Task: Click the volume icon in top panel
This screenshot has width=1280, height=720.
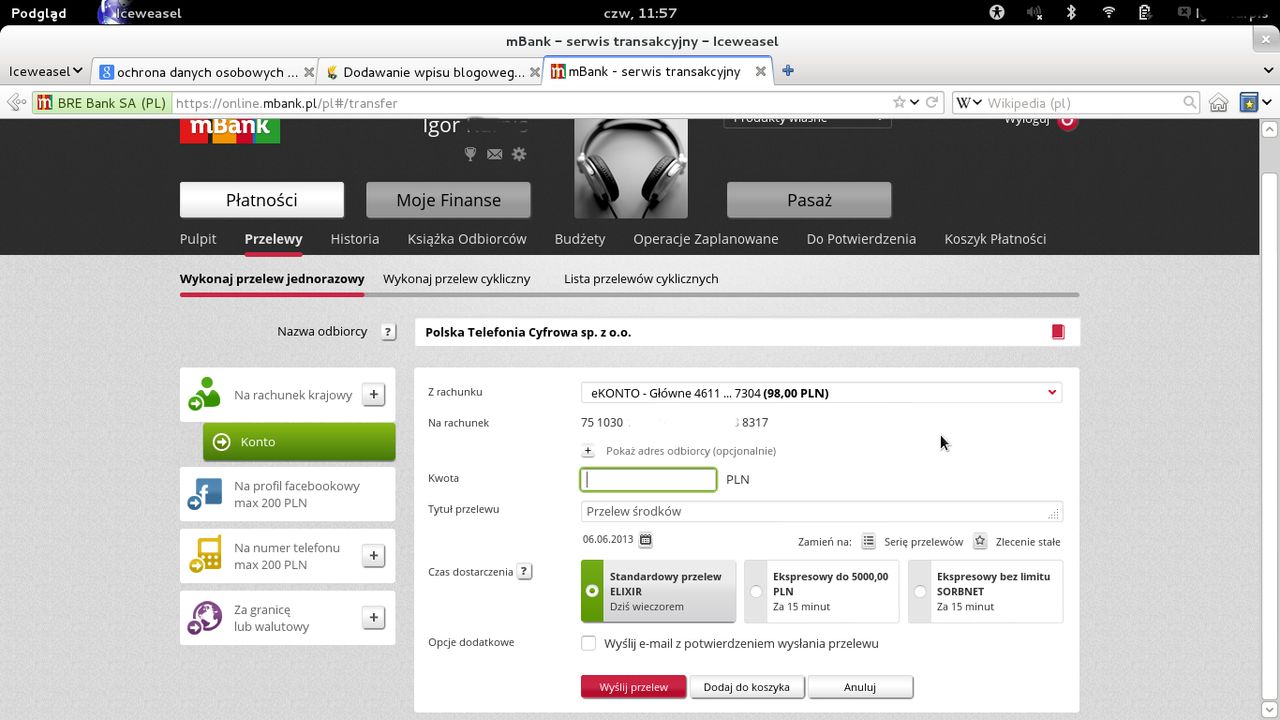Action: tap(1034, 12)
